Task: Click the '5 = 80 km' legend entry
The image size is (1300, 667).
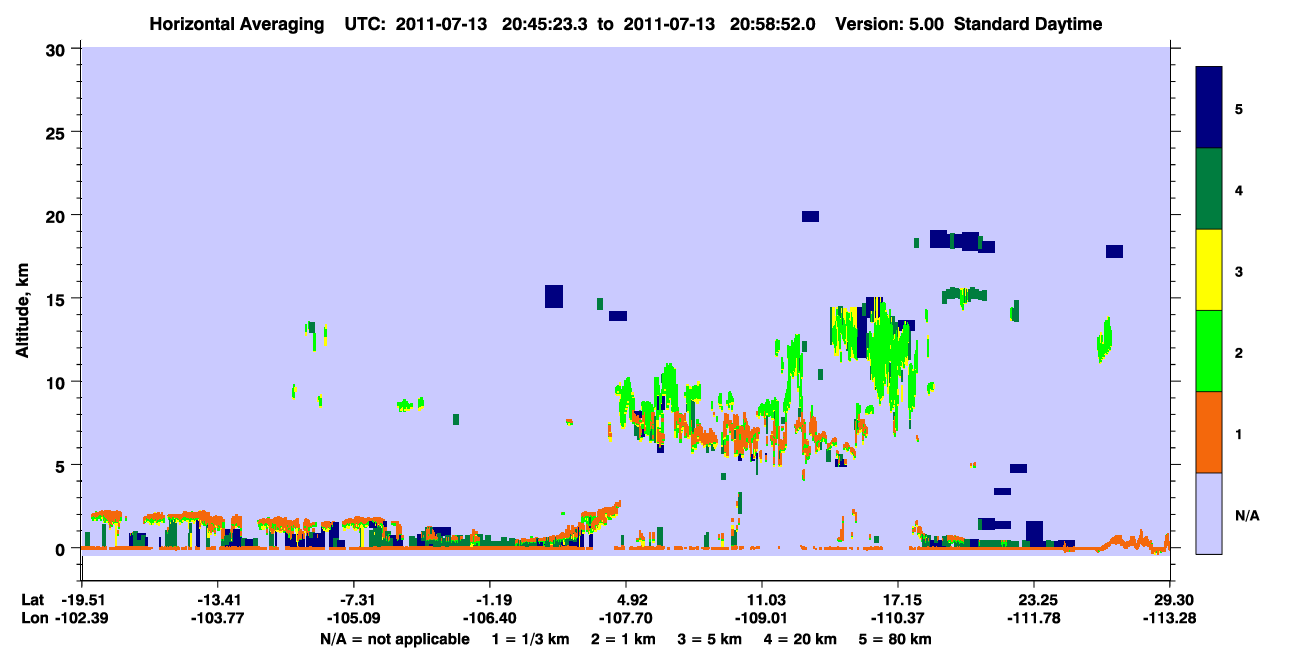Action: (895, 639)
